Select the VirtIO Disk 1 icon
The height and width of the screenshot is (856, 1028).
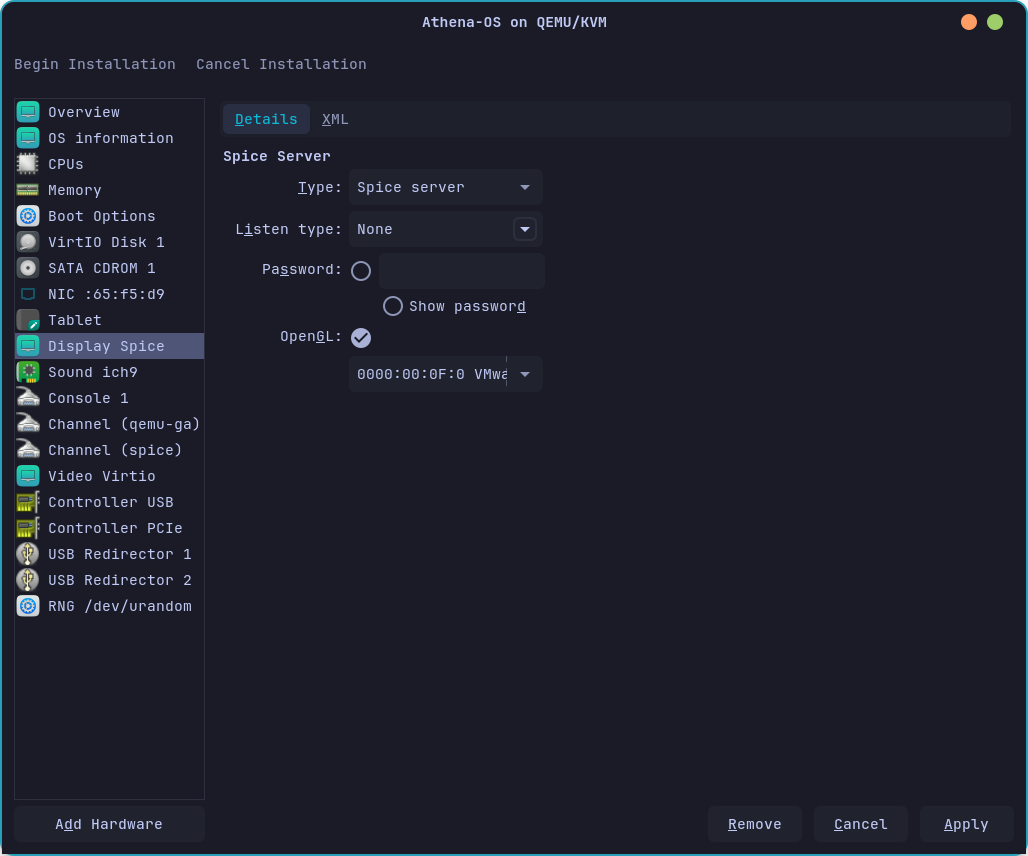tap(27, 242)
